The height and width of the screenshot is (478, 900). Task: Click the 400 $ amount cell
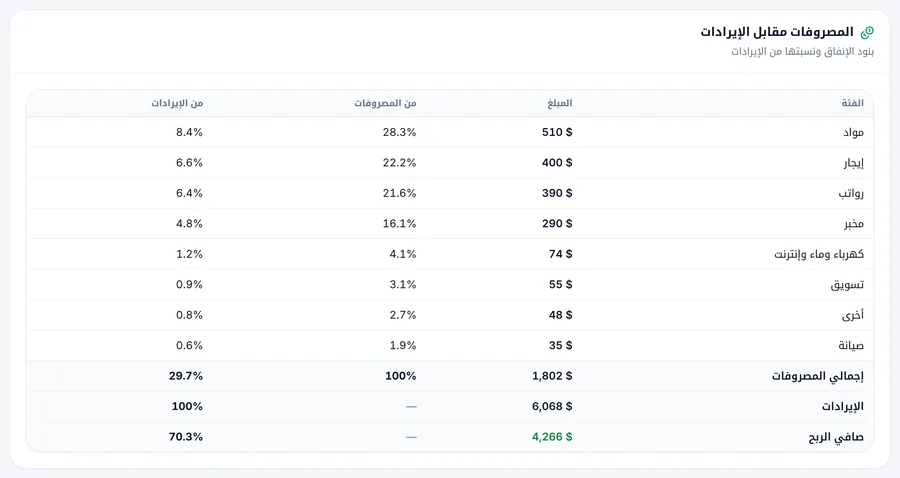[x=557, y=162]
